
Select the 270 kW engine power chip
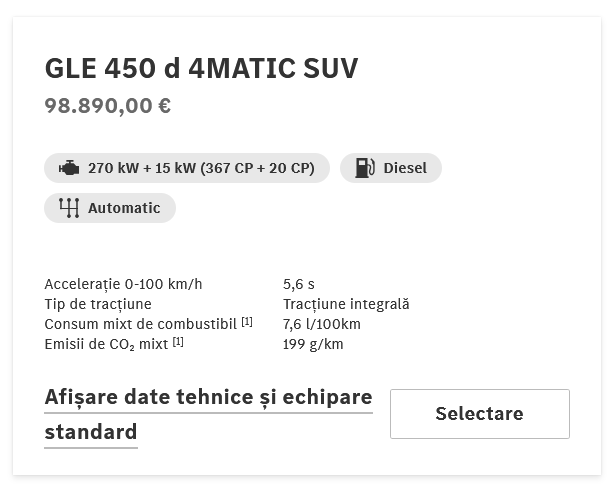point(187,168)
